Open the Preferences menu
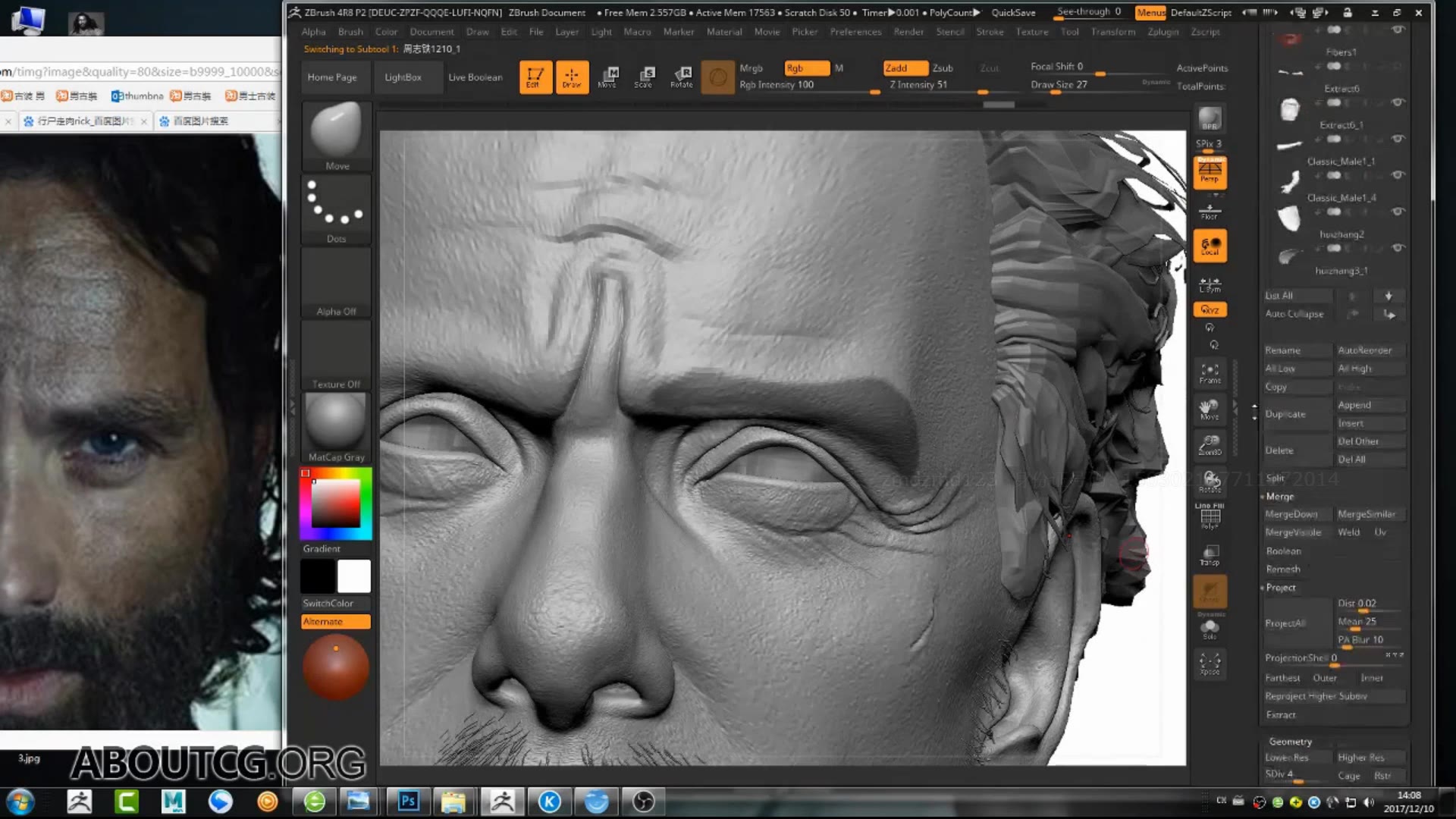Screen dimensions: 1456x819 tap(855, 32)
